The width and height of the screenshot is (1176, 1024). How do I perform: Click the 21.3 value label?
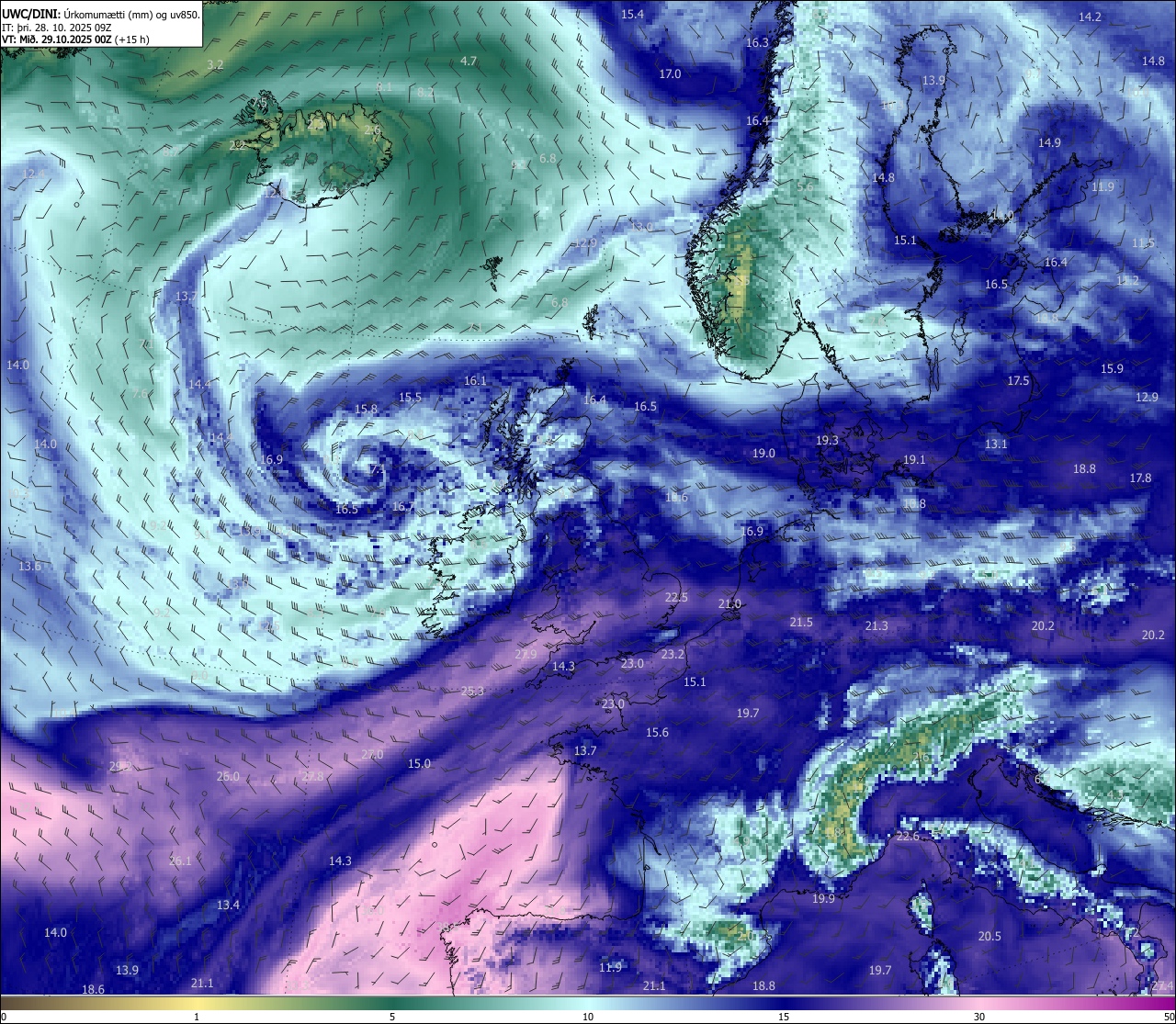point(876,625)
